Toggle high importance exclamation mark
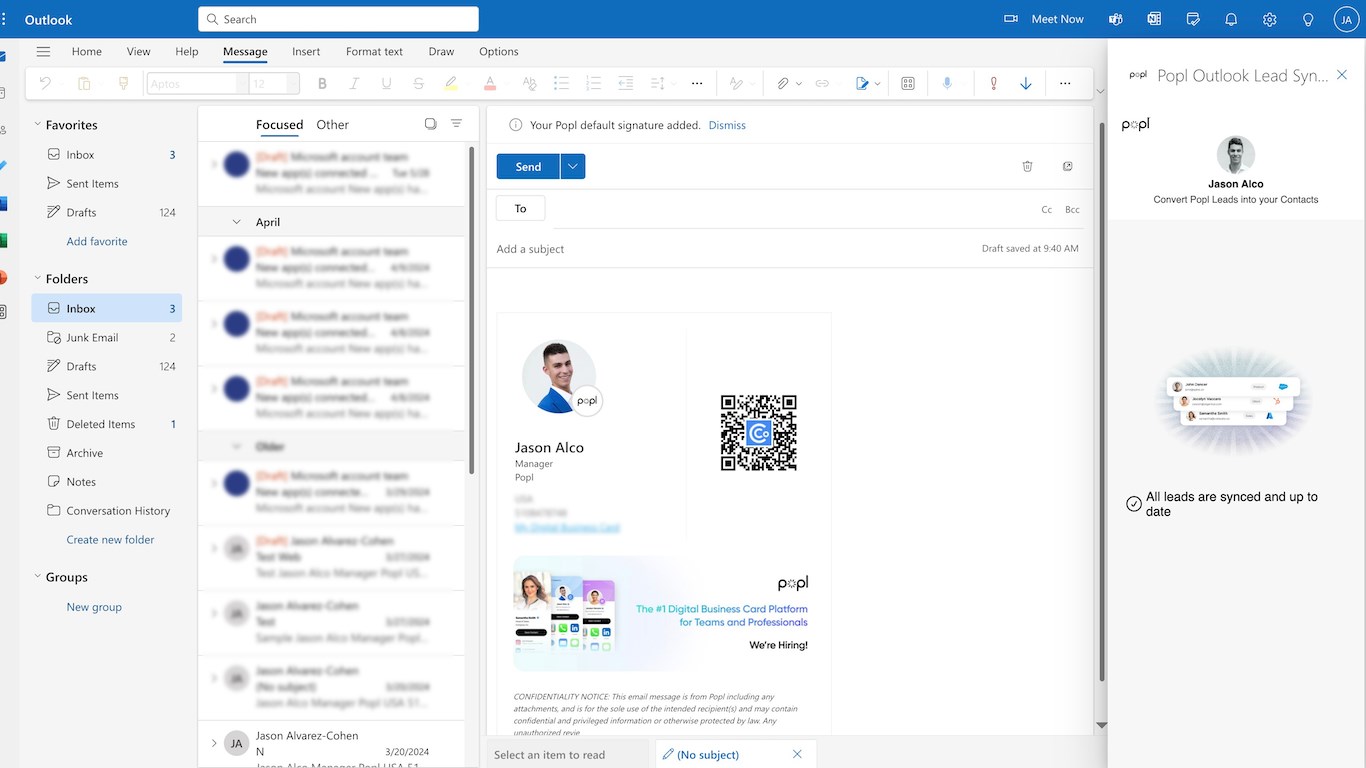 point(993,84)
